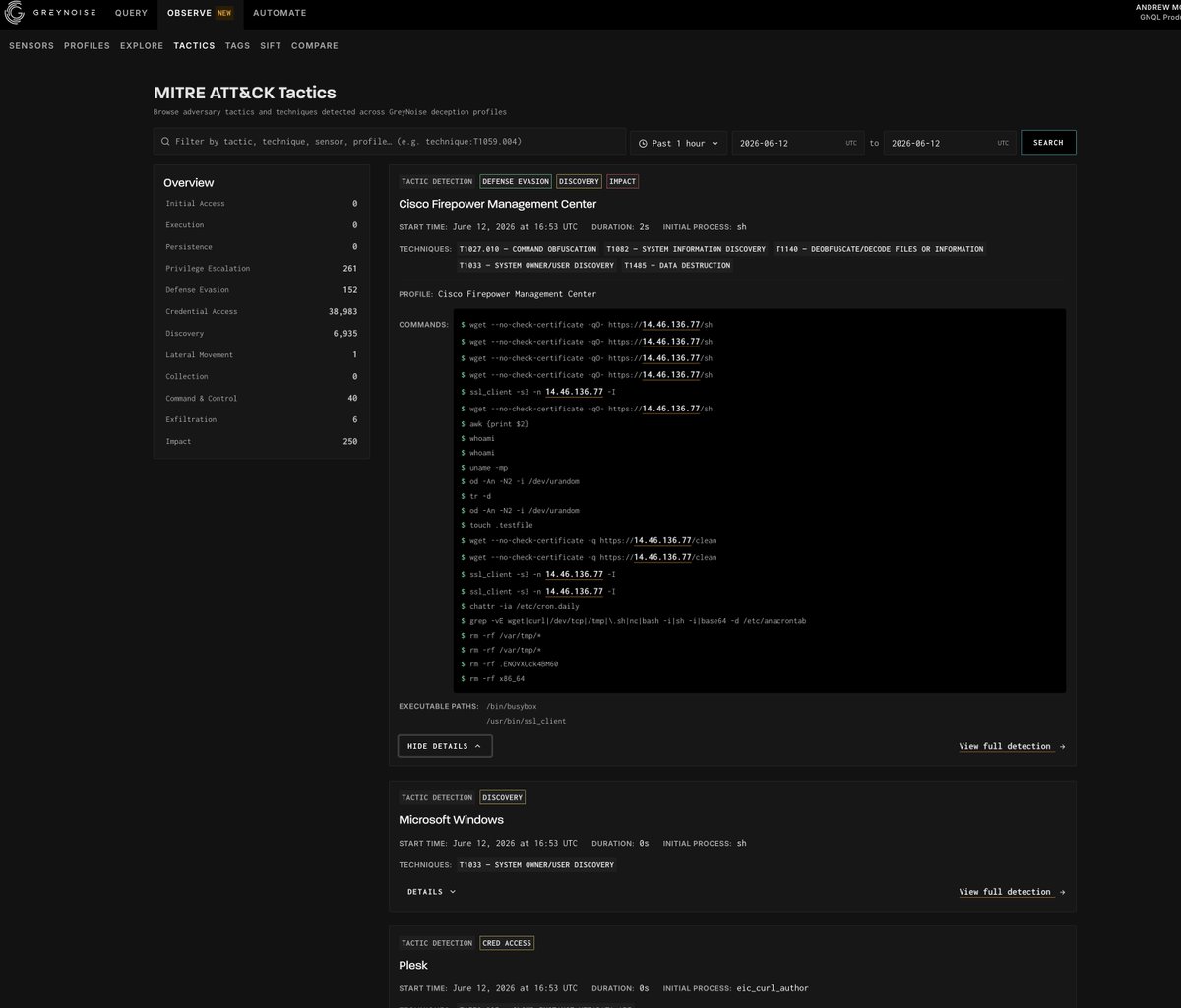This screenshot has width=1181, height=1008.
Task: Click T1033 chip in Cisco Firepower card
Action: (x=536, y=265)
